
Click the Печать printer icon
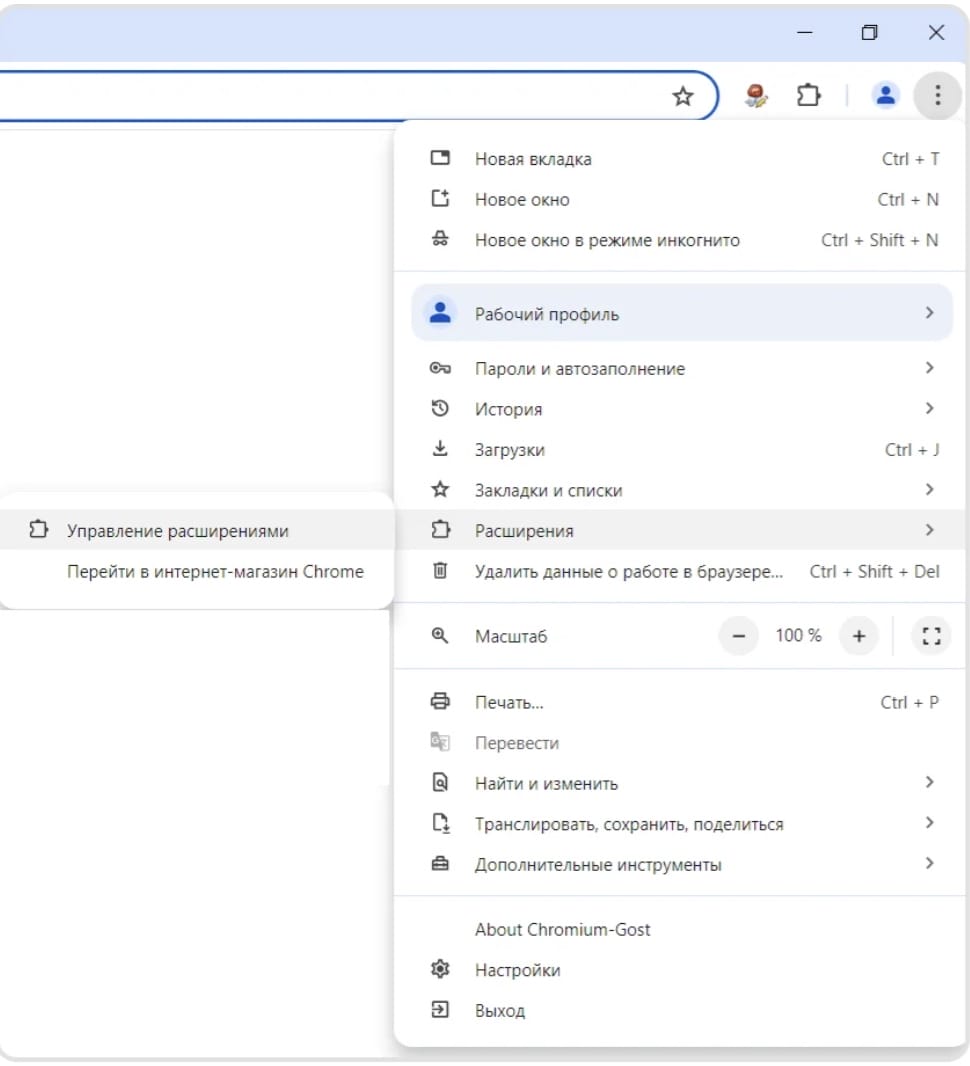point(440,702)
